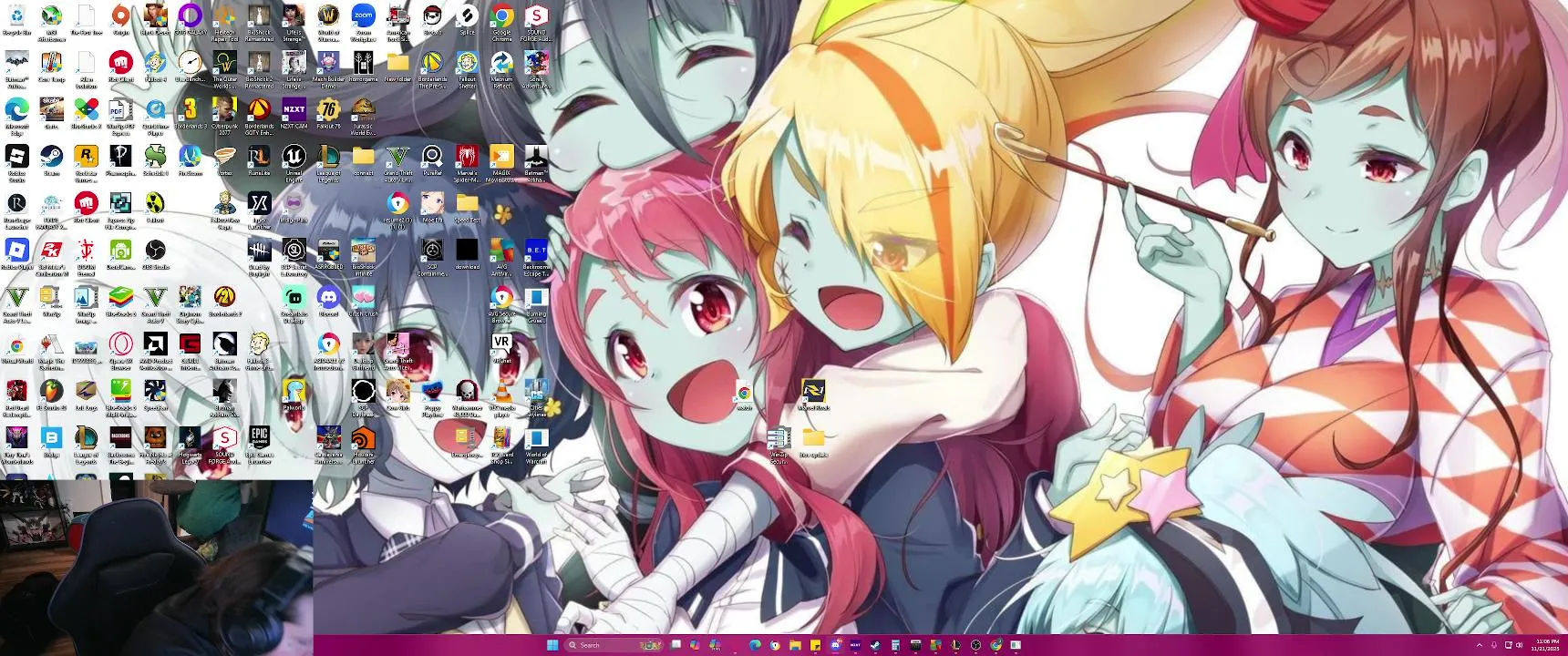
Task: Open the Origin desktop shortcut
Action: pos(120,20)
